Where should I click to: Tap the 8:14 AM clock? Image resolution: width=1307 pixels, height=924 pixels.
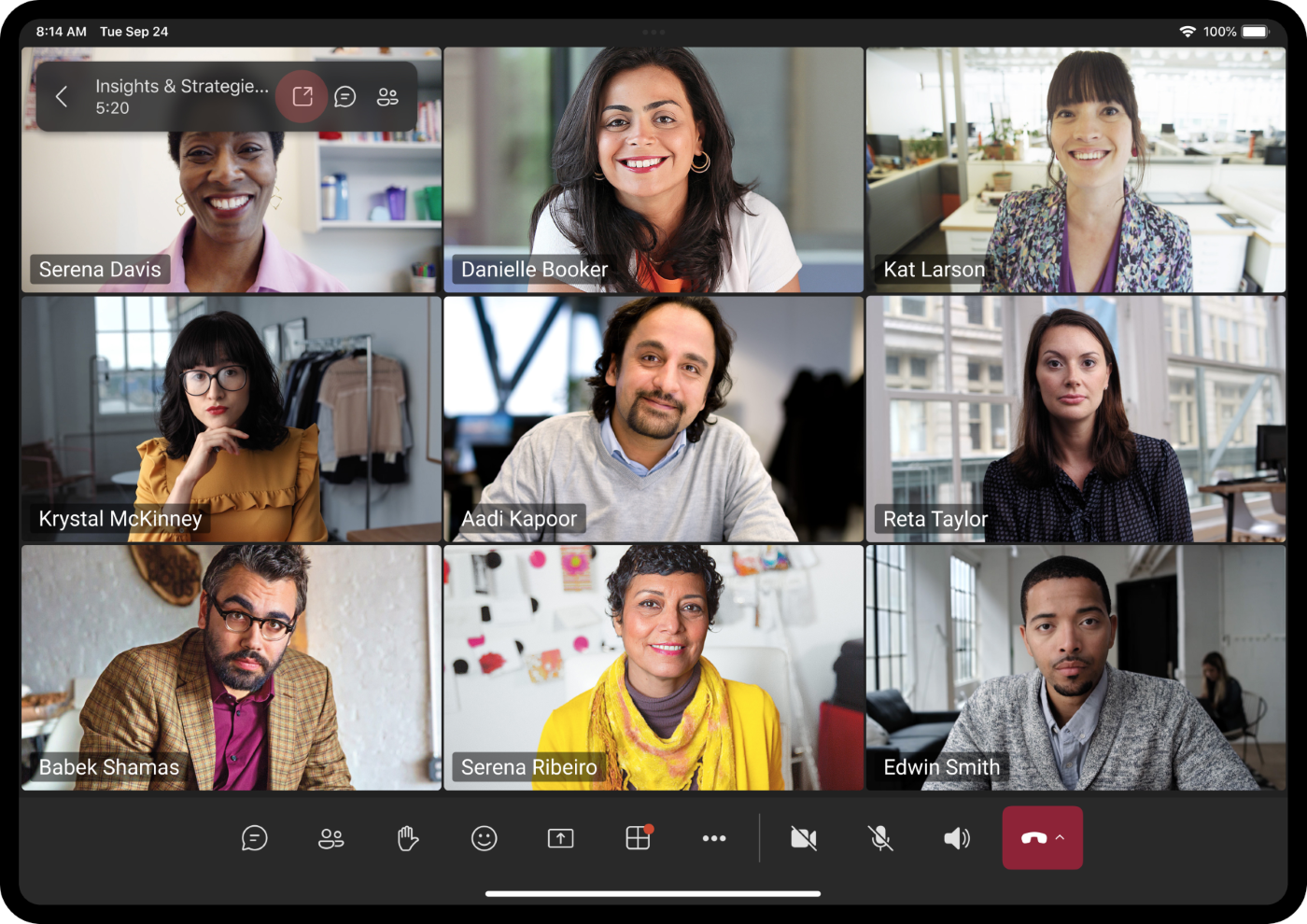click(62, 32)
